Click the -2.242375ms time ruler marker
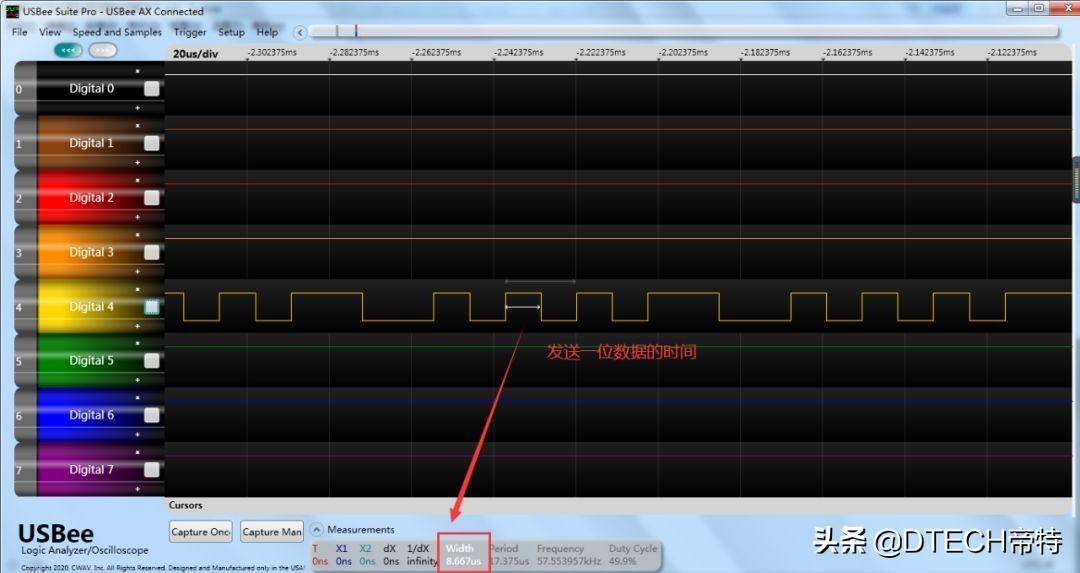1080x573 pixels. [x=518, y=52]
